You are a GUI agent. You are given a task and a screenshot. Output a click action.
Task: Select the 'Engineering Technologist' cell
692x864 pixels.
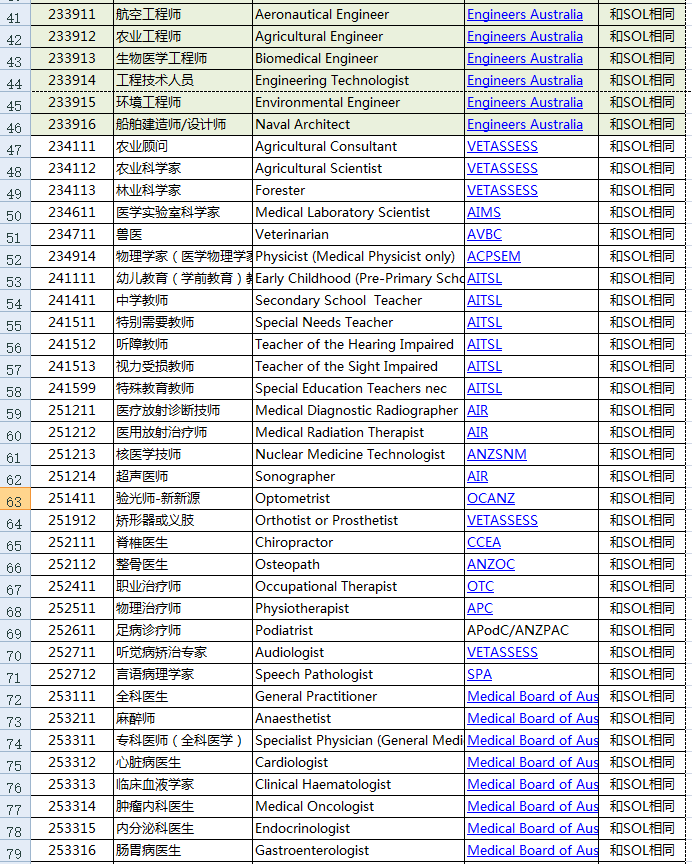pyautogui.click(x=358, y=80)
